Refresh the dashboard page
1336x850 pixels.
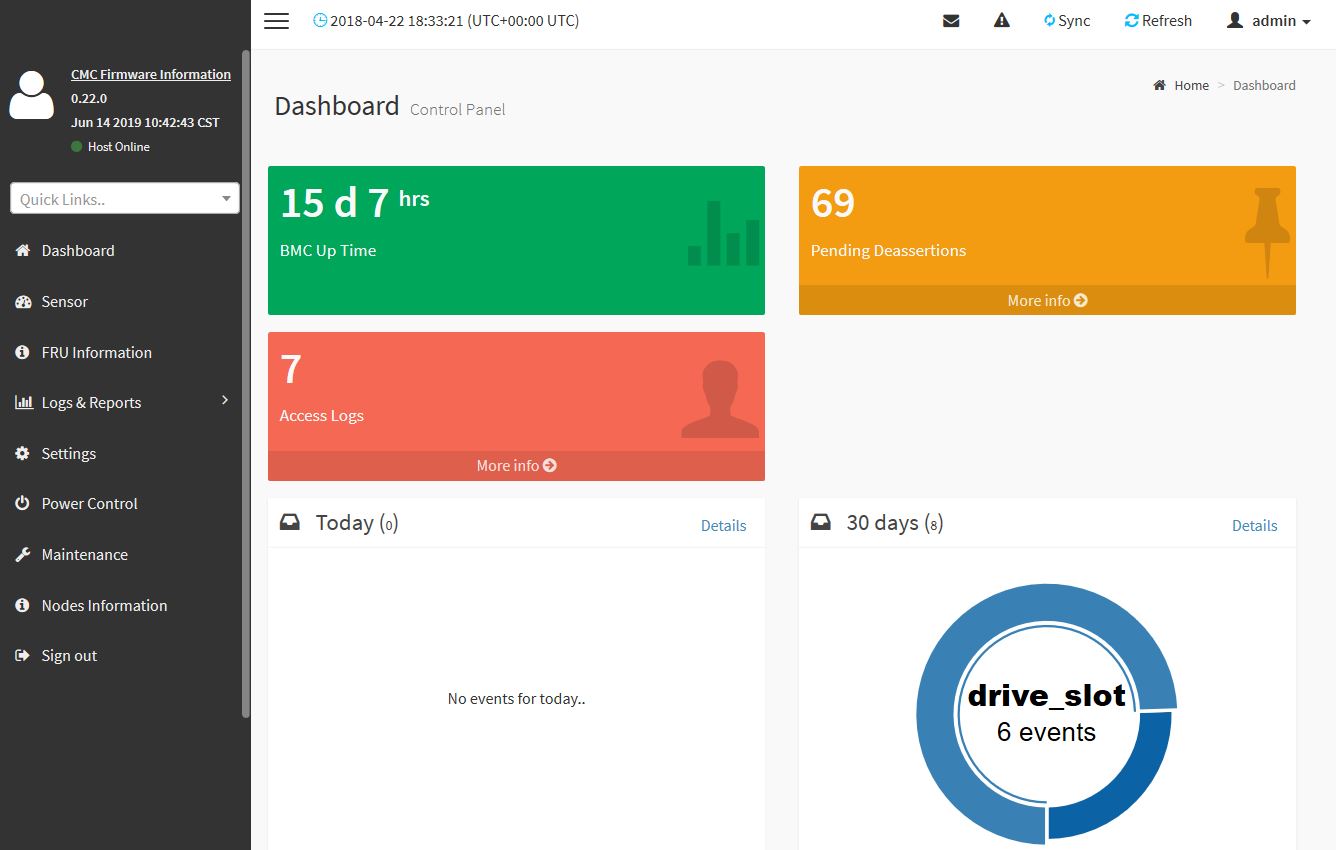[x=1158, y=21]
